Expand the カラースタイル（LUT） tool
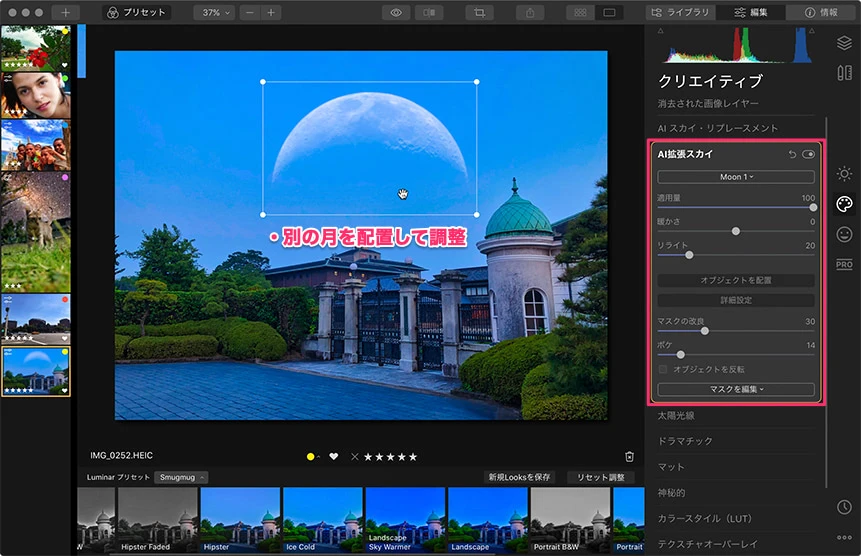The width and height of the screenshot is (861, 556). [705, 519]
